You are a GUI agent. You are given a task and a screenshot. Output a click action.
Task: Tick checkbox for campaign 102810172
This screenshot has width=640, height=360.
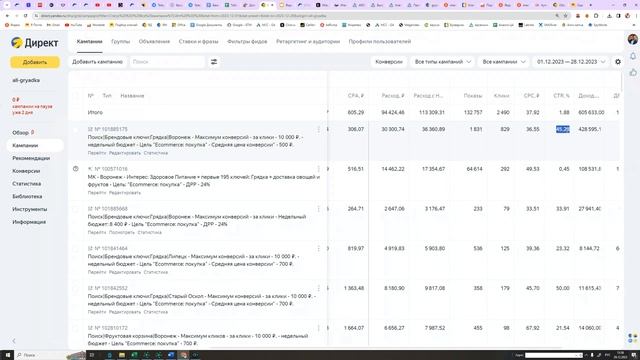tap(76, 328)
